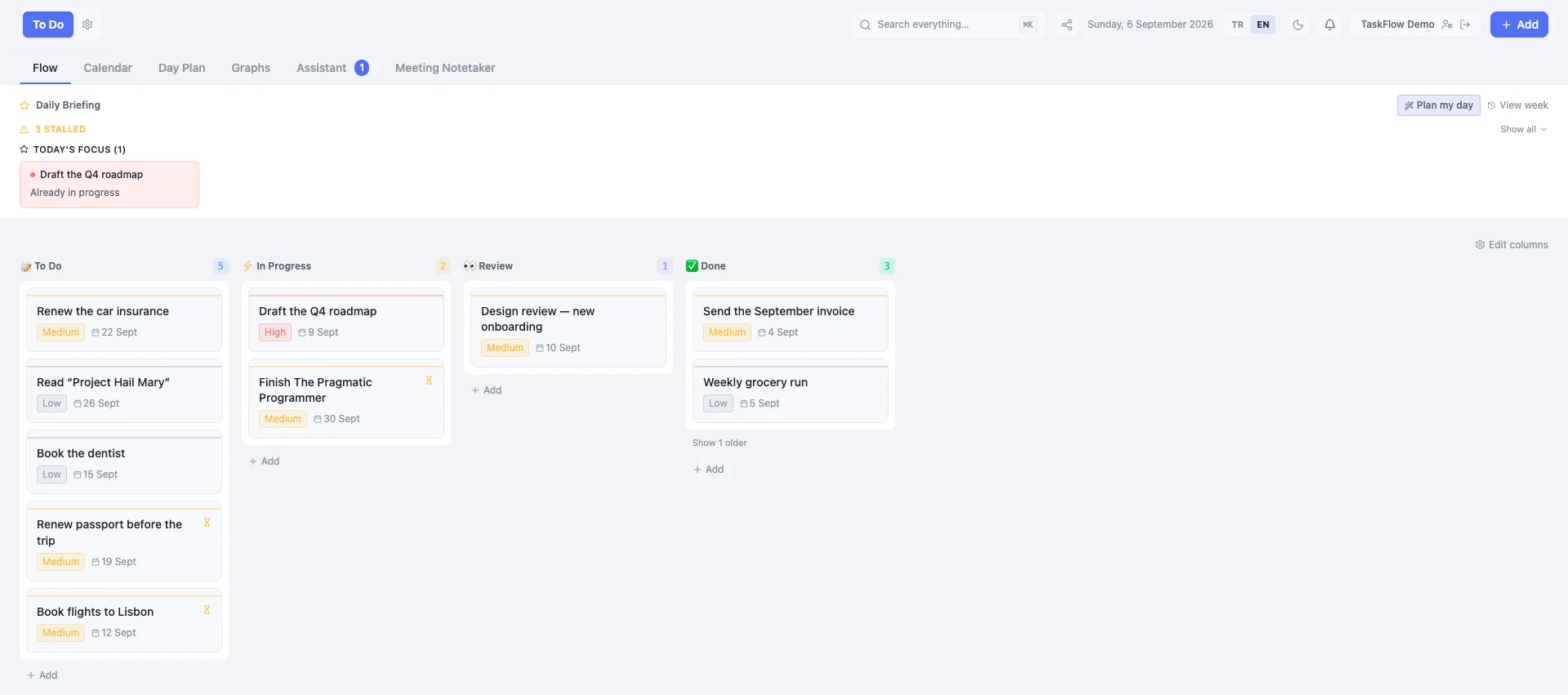Click the Review column count badge
The image size is (1568, 695).
point(665,266)
